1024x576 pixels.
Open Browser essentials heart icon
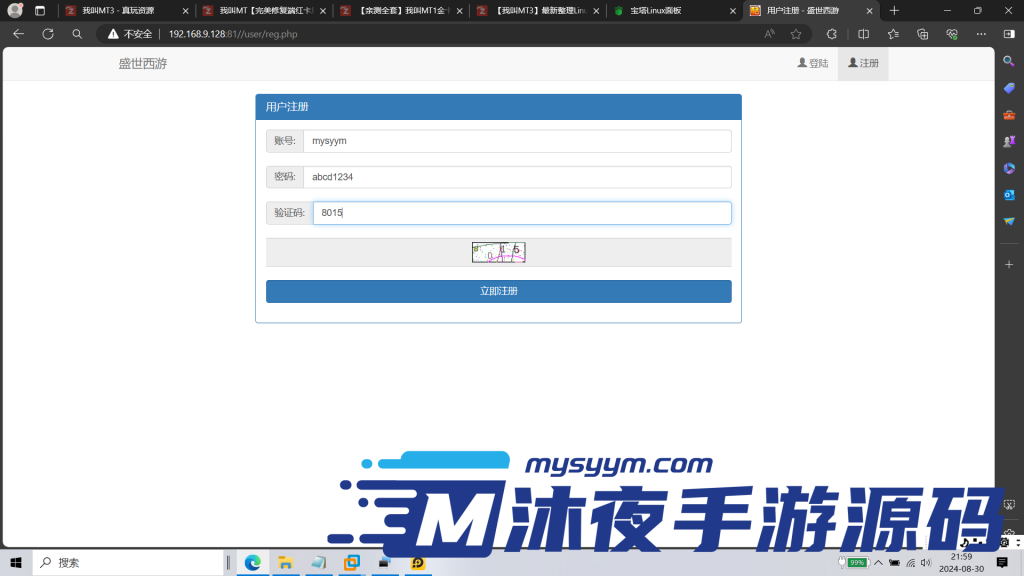pyautogui.click(x=952, y=33)
